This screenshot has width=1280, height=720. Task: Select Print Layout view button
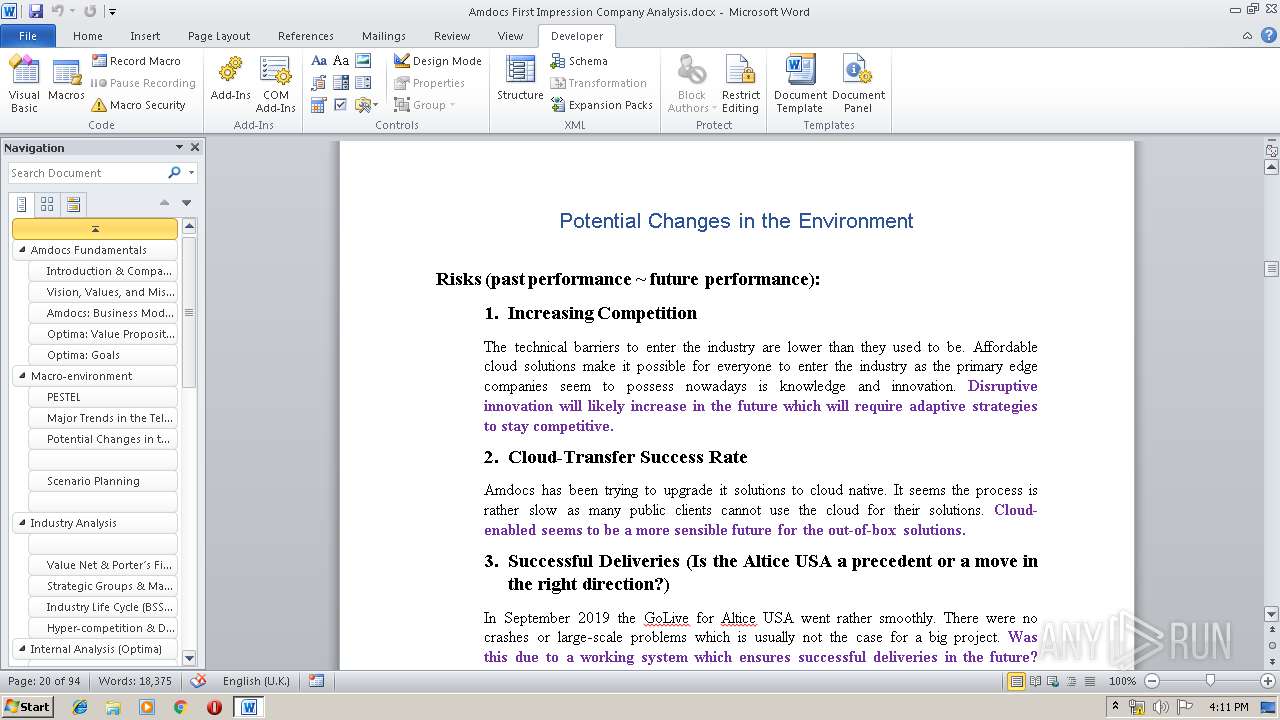pos(1016,681)
